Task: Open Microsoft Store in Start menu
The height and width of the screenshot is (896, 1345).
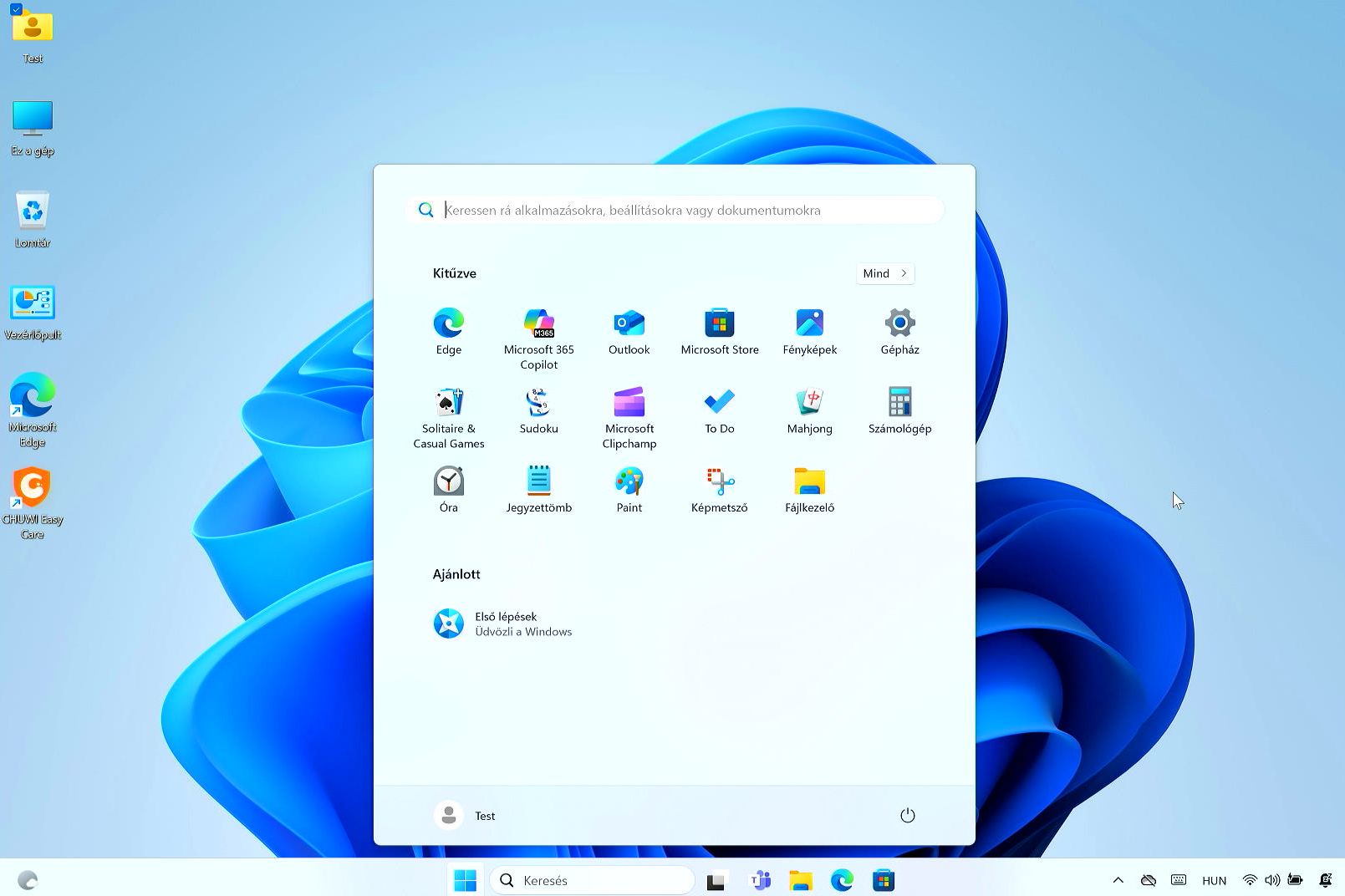Action: click(x=719, y=323)
